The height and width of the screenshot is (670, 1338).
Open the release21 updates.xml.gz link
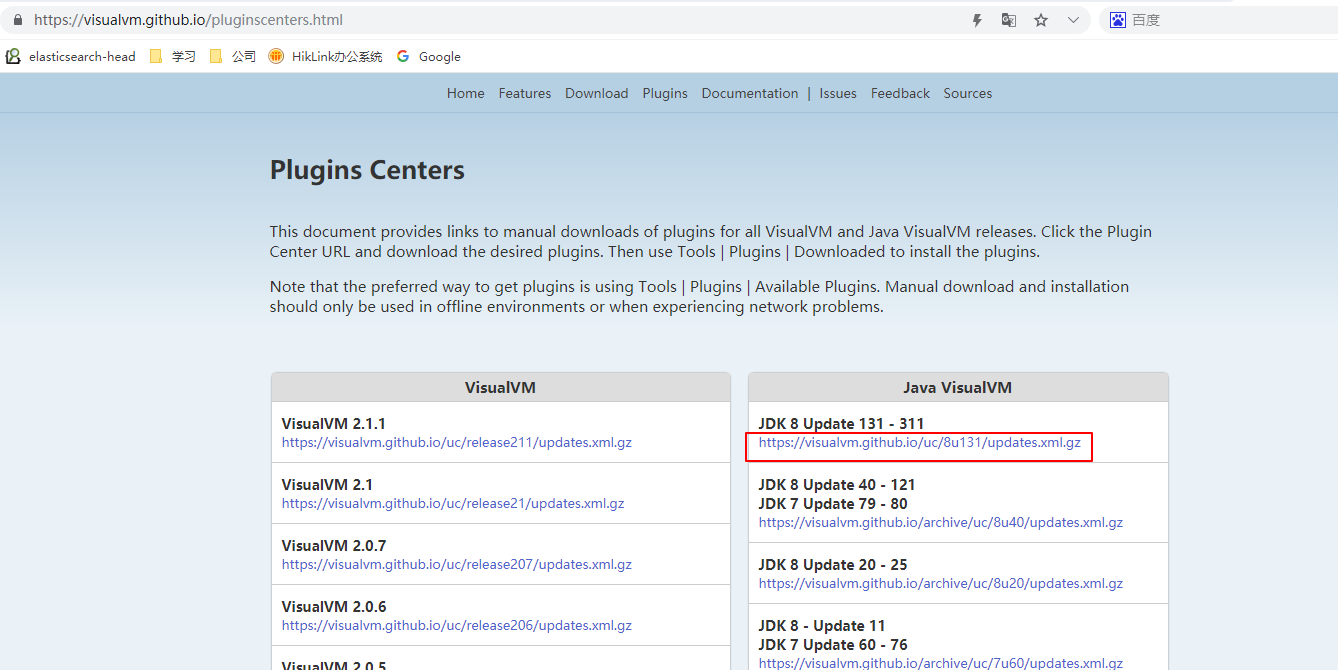tap(453, 503)
